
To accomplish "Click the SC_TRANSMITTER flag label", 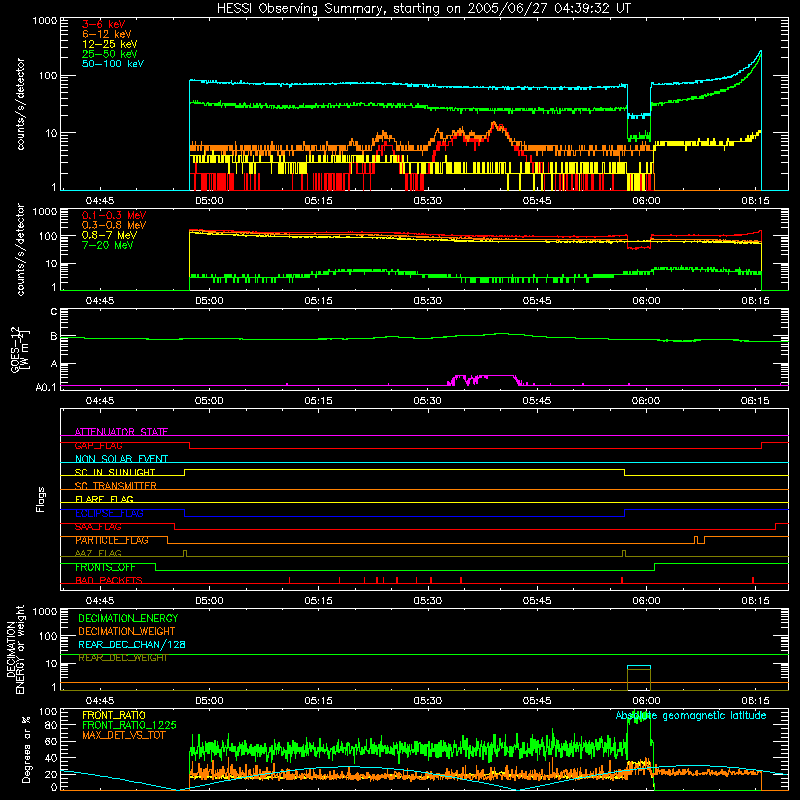I will click(115, 486).
